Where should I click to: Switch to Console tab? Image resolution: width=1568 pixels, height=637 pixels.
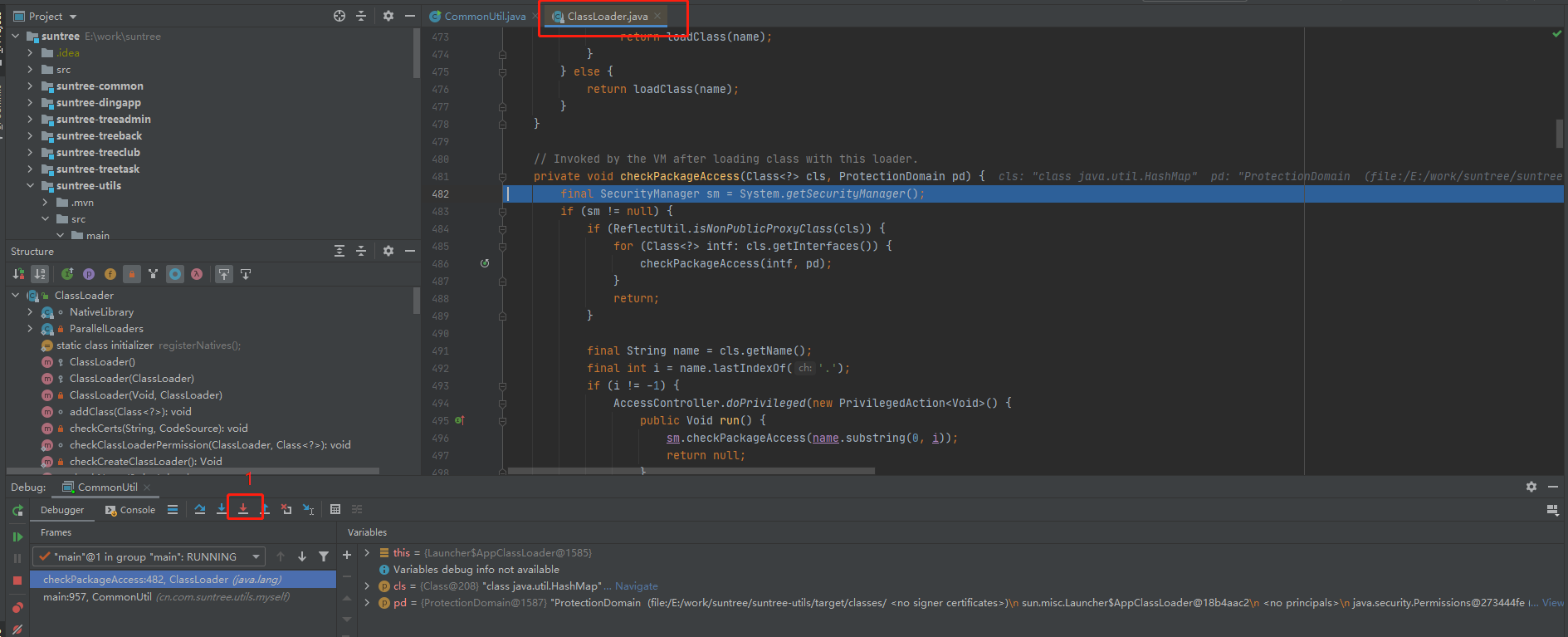[x=130, y=510]
